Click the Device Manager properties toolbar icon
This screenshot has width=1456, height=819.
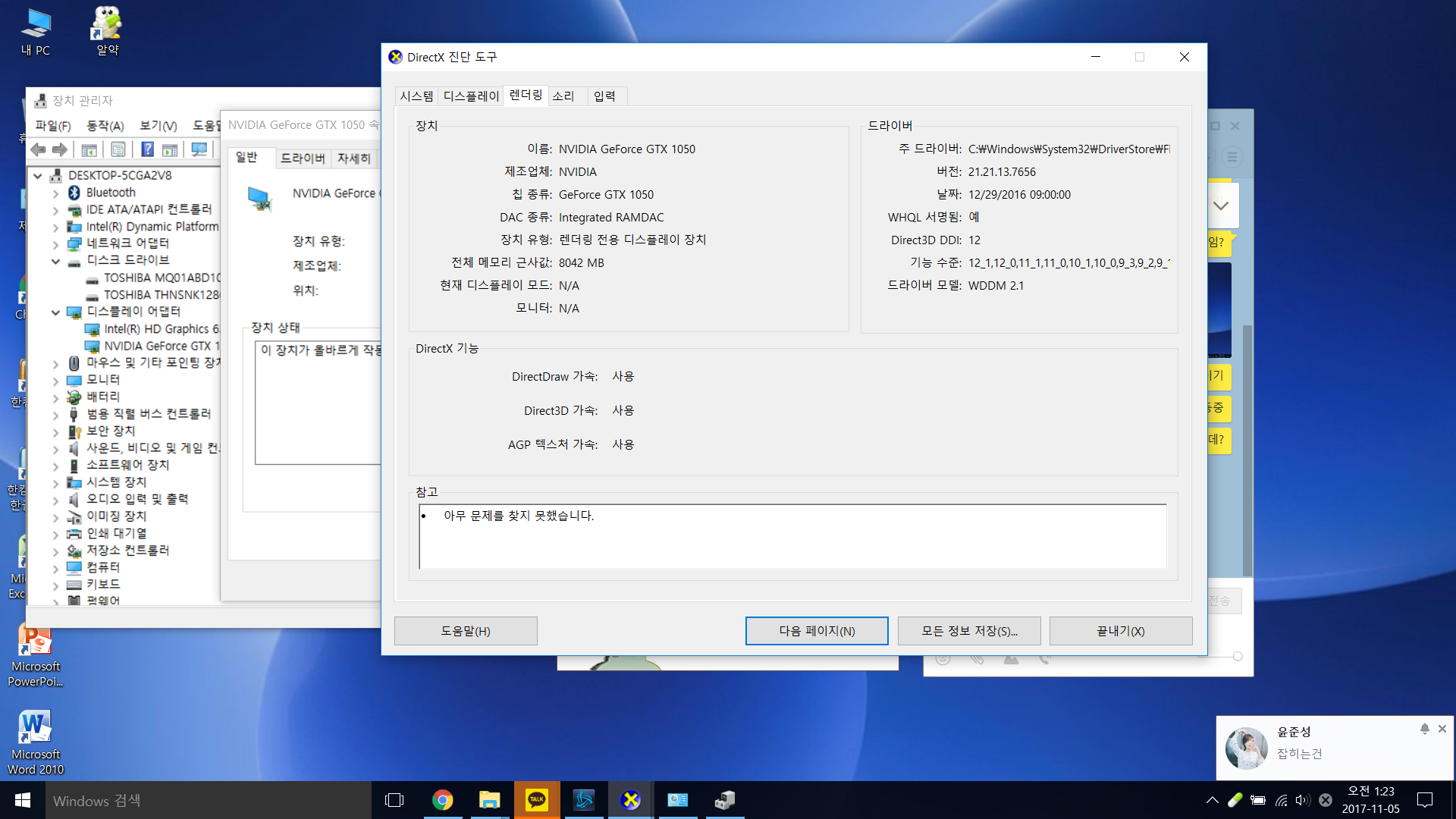118,150
